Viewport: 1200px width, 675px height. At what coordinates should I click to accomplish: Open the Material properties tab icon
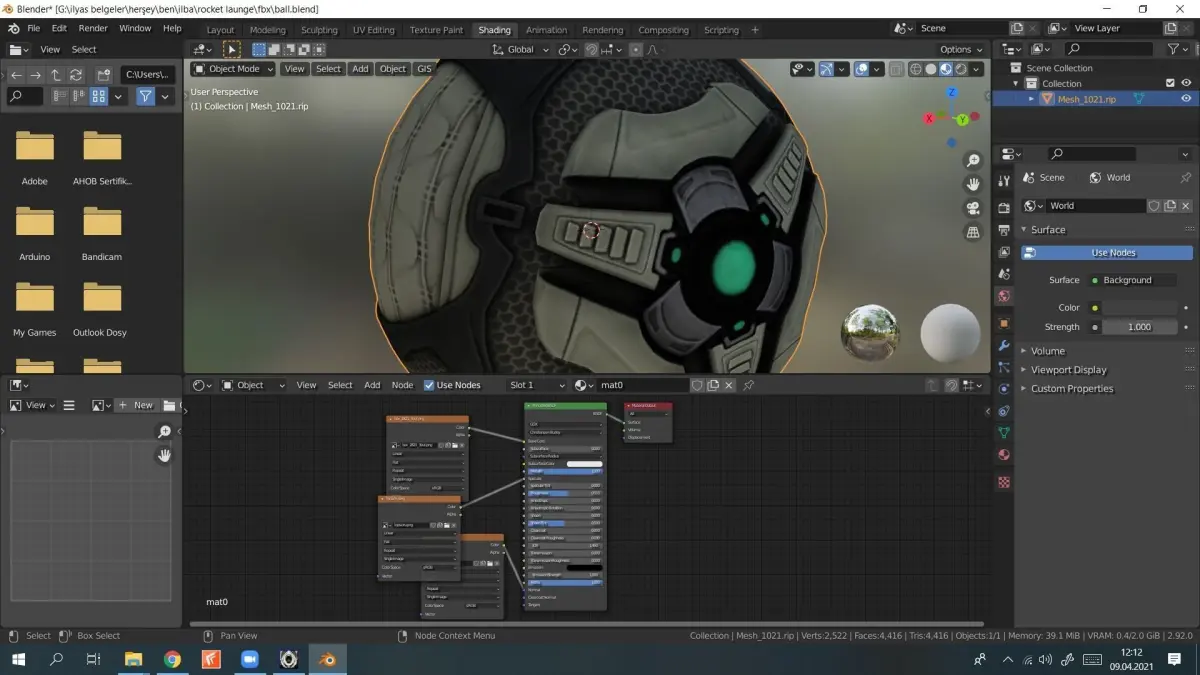(x=1004, y=455)
